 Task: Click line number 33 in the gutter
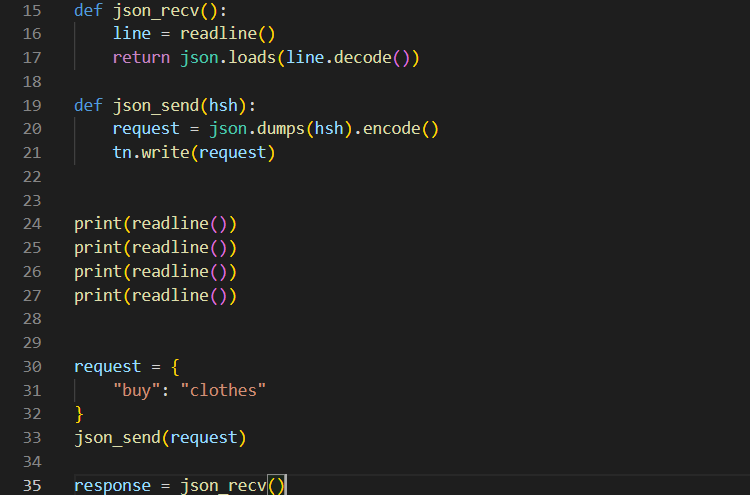tap(32, 438)
